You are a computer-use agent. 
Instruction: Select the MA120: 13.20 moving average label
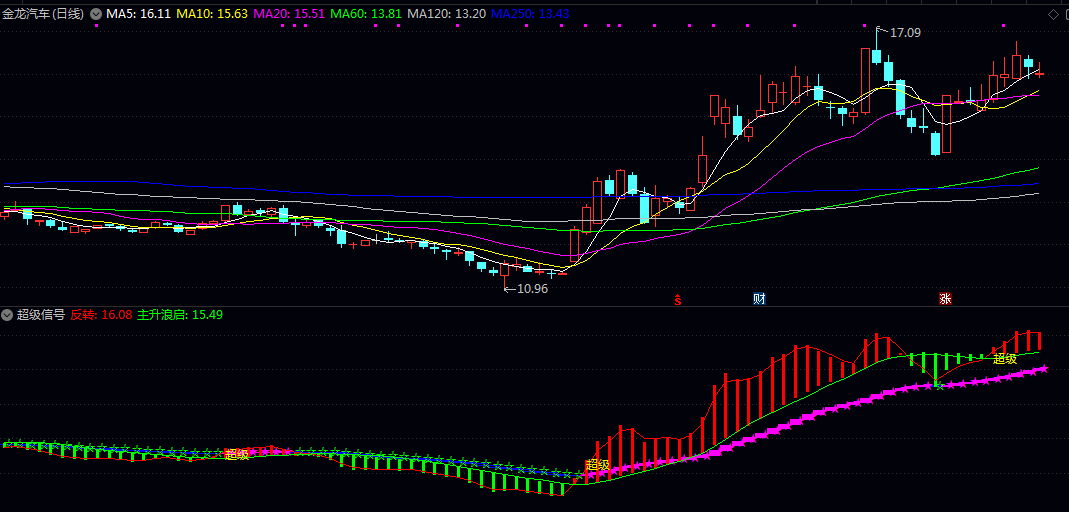pyautogui.click(x=448, y=14)
